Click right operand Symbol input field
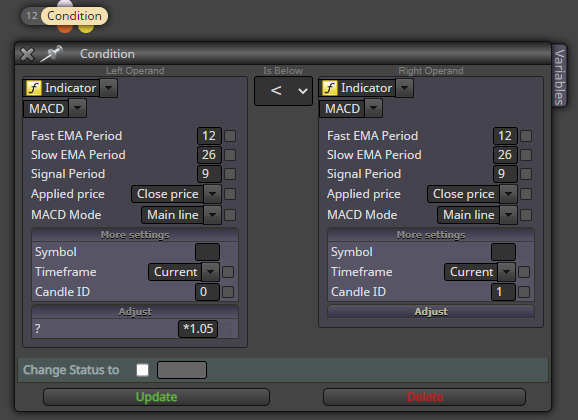578x420 pixels. tap(504, 252)
